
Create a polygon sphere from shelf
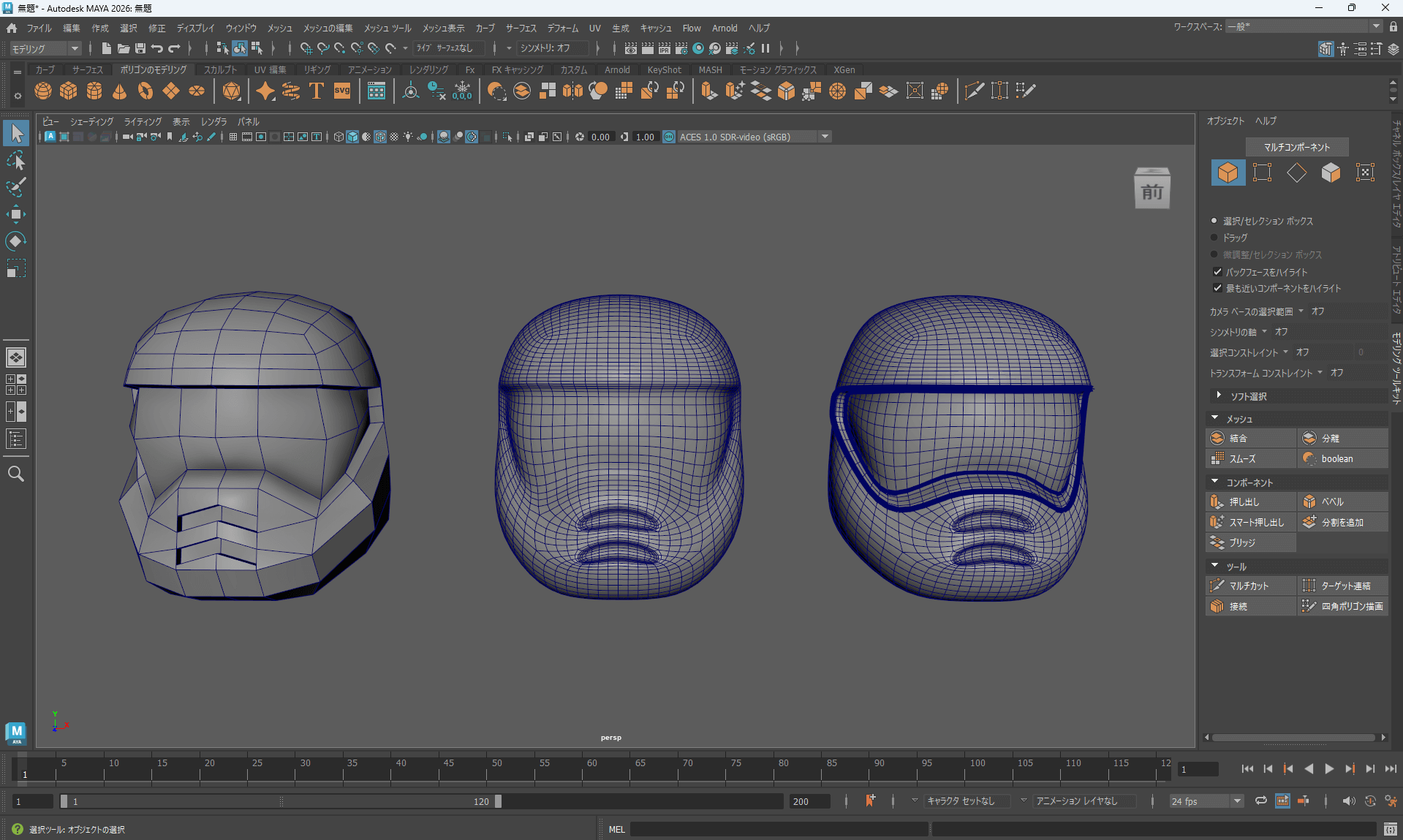coord(43,91)
